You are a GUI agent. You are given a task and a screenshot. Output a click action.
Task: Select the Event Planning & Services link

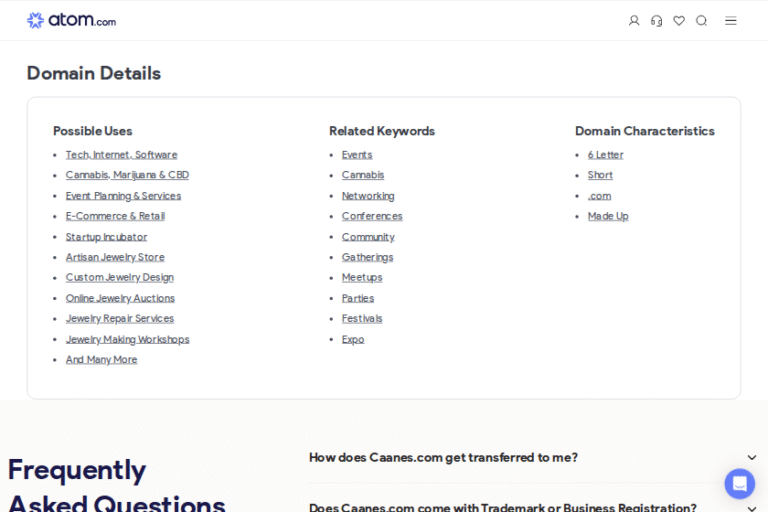pyautogui.click(x=123, y=196)
